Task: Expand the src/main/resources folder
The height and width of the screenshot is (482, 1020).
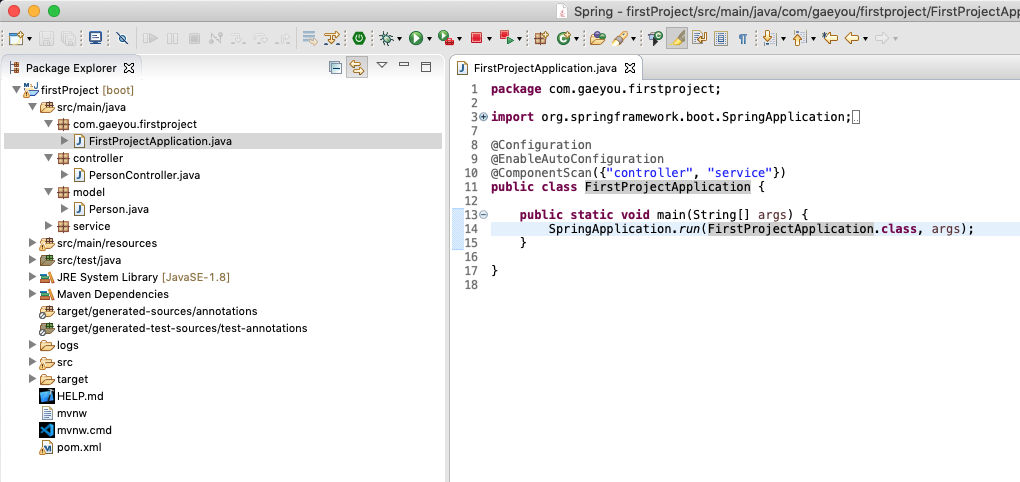Action: coord(33,243)
